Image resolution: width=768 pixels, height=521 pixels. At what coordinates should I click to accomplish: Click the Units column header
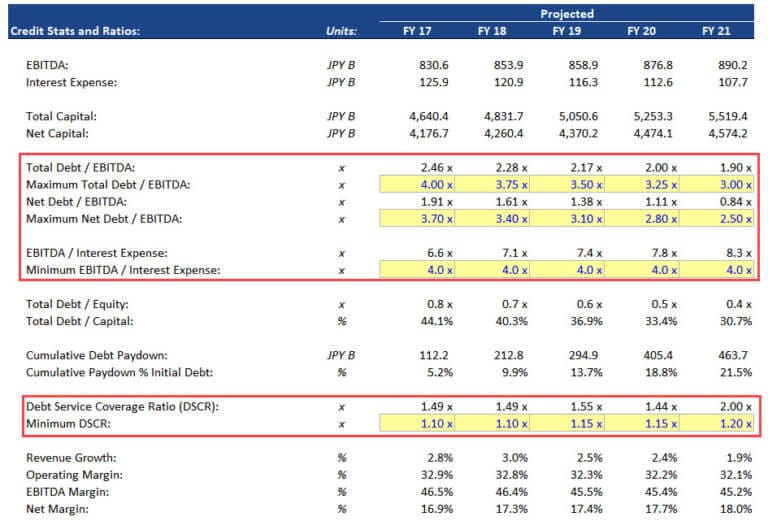[x=341, y=31]
